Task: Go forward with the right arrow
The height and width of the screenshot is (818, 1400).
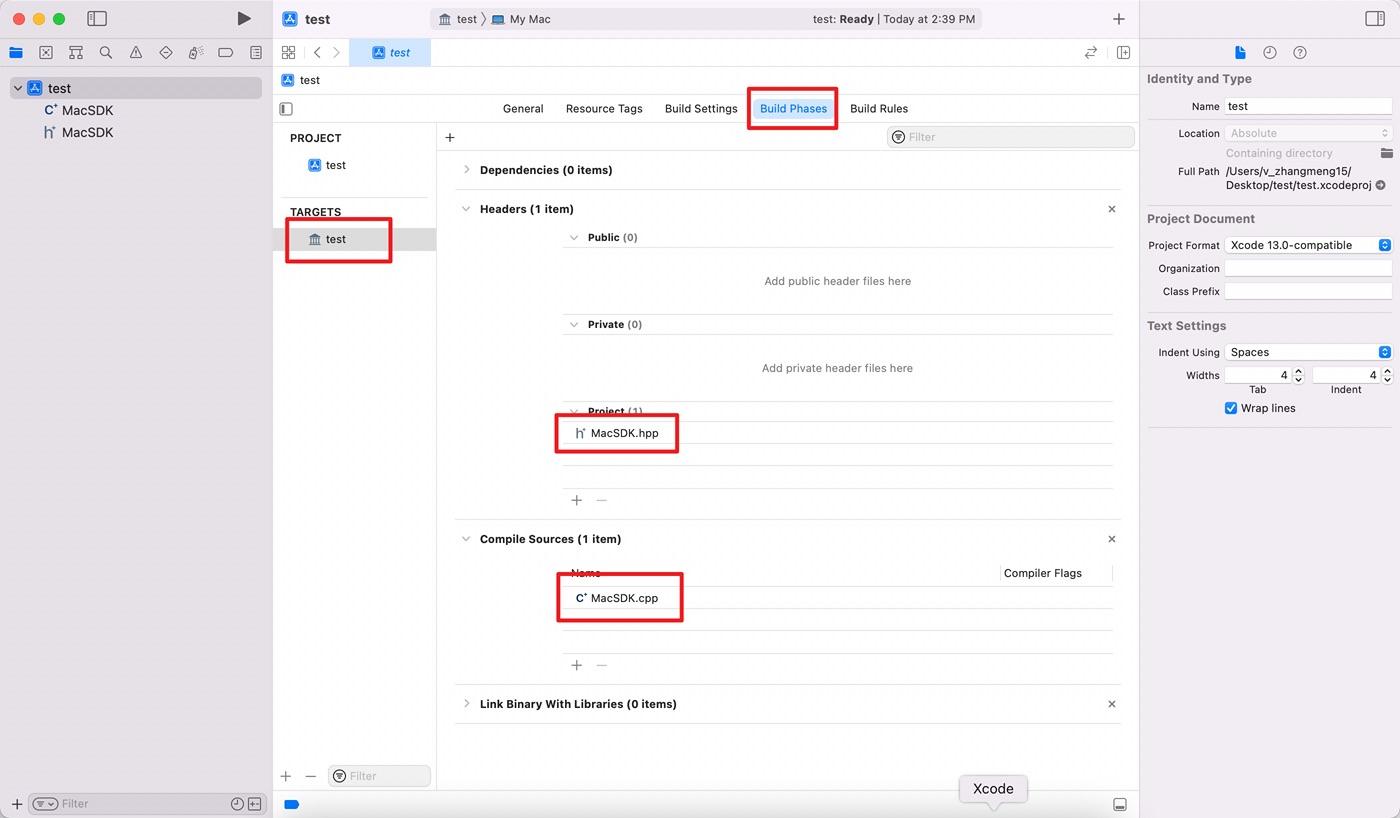Action: pos(337,53)
